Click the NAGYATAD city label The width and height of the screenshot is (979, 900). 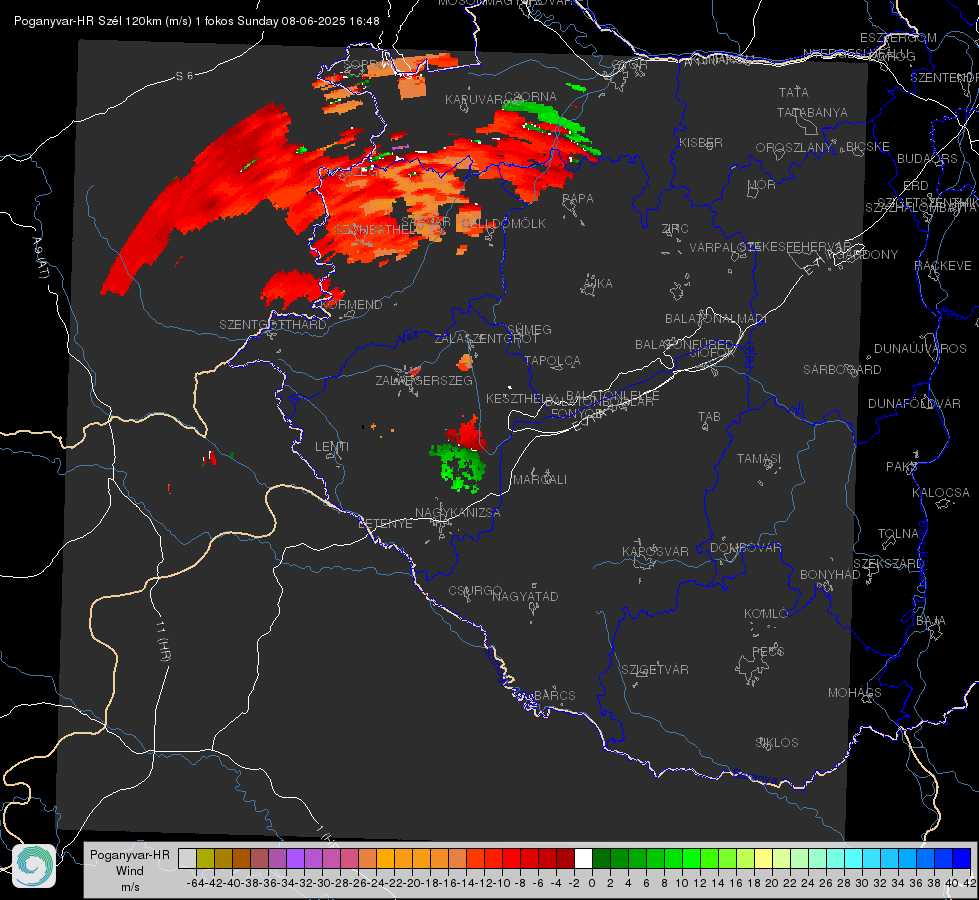point(525,596)
